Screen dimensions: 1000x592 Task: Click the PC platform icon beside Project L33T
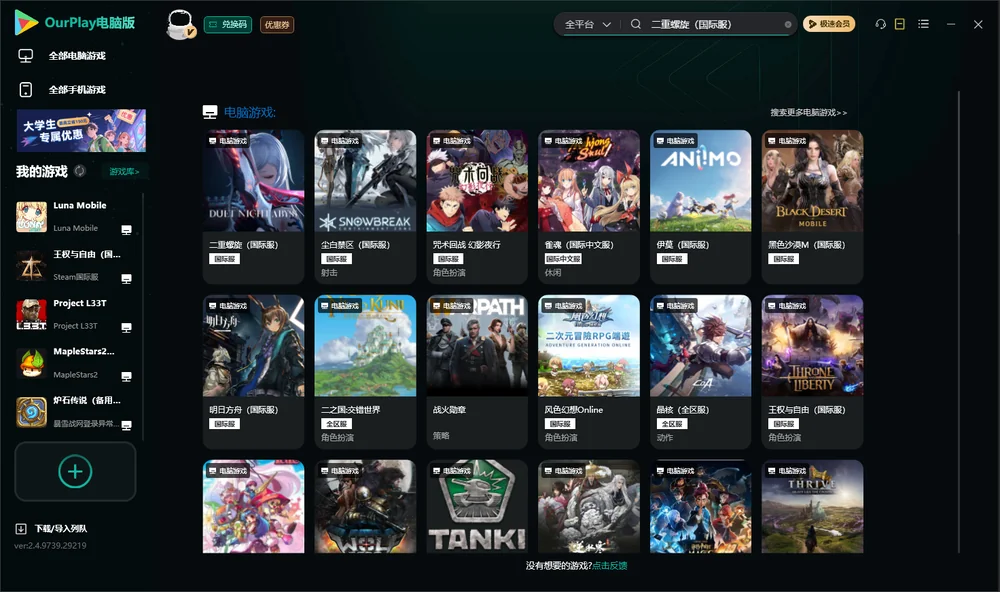coord(126,328)
